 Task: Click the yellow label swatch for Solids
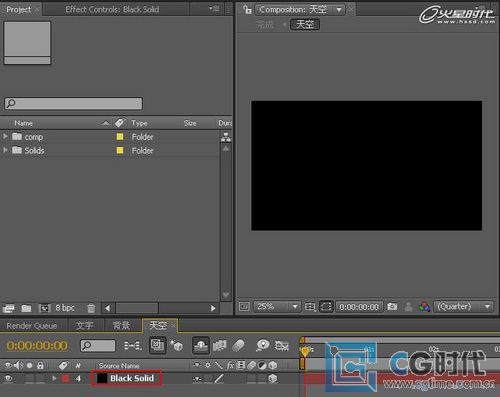coord(120,150)
